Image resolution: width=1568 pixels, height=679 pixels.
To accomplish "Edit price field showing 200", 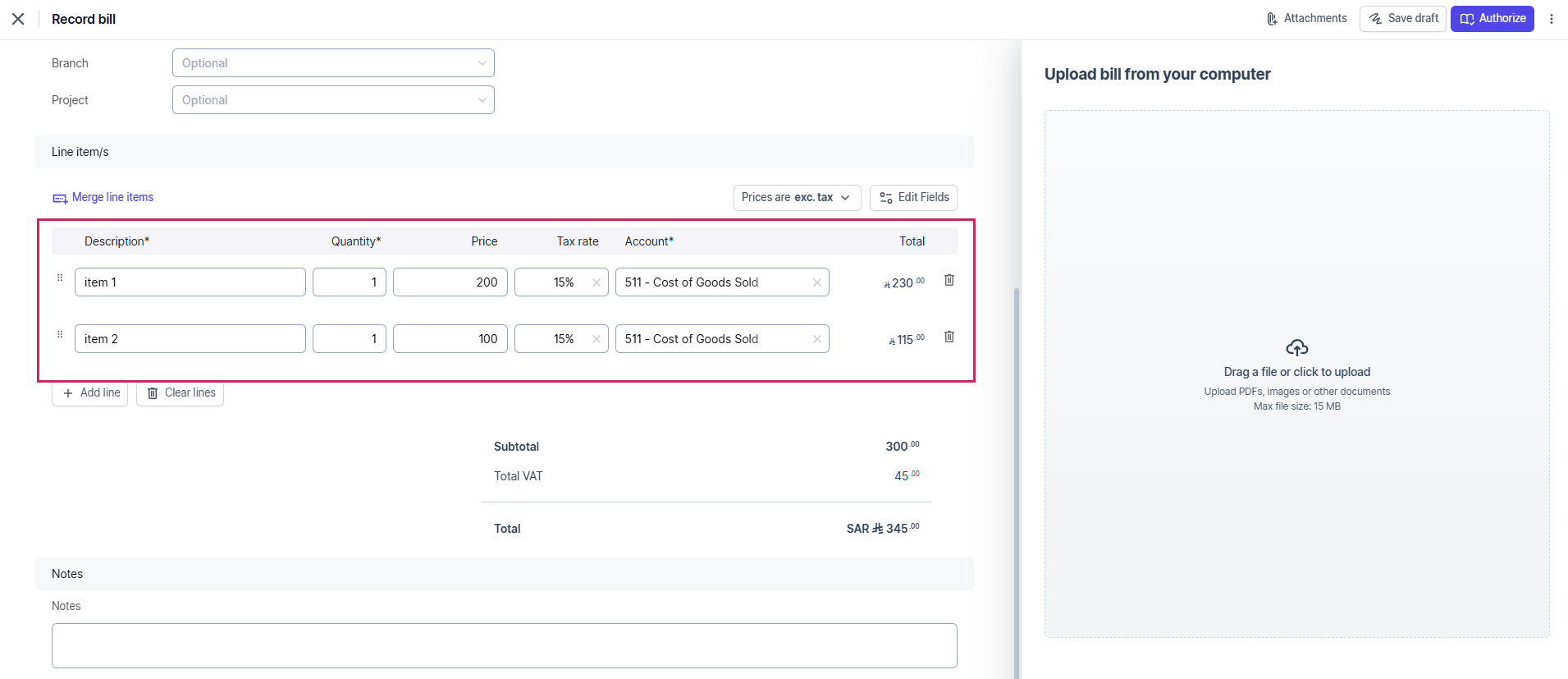I will coord(450,282).
